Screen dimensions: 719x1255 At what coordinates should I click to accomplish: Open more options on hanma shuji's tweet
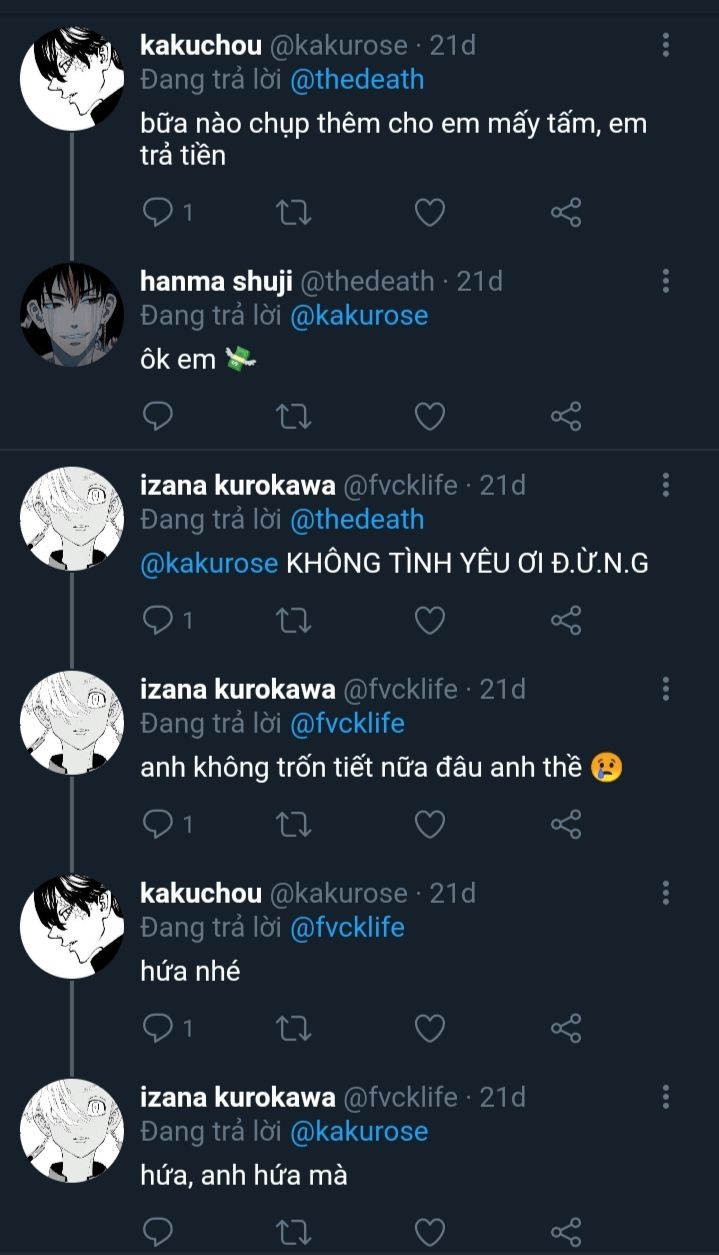(x=666, y=281)
